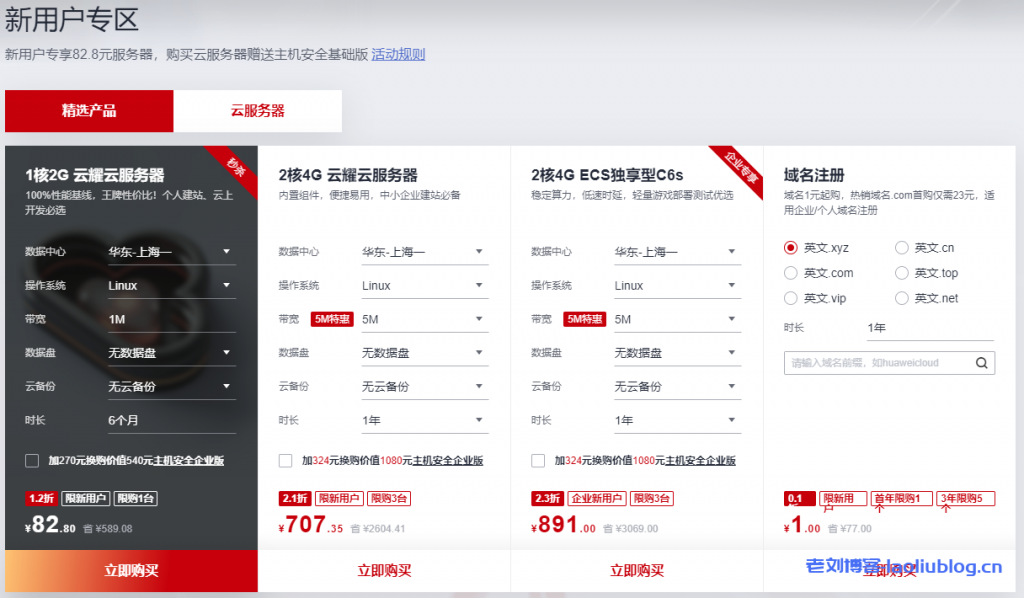Click the domain search magnifier icon
1024x598 pixels.
981,363
